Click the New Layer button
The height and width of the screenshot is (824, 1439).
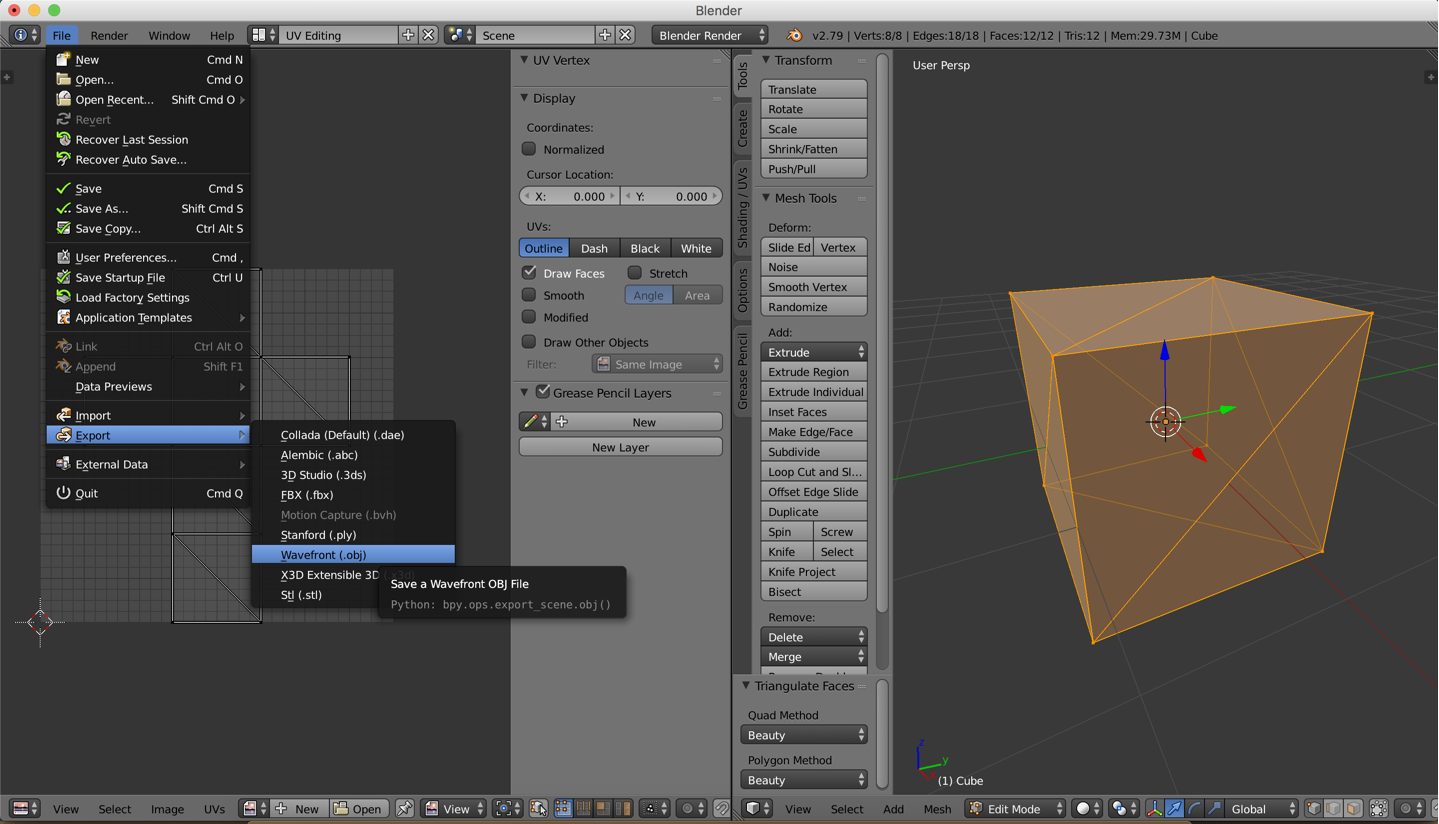[x=620, y=447]
